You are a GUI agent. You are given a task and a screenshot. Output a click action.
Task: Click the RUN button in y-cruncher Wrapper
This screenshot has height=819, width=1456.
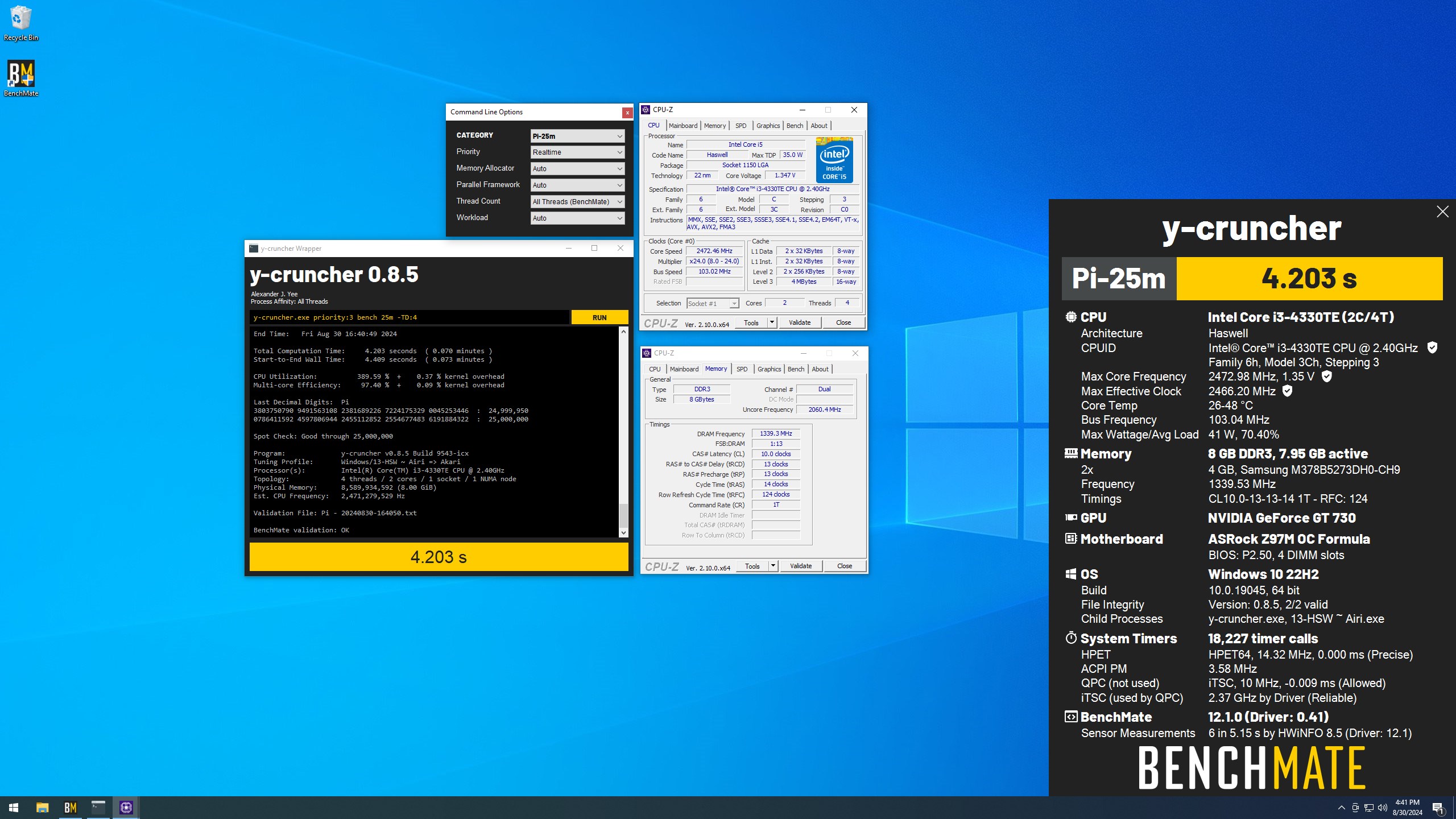599,317
